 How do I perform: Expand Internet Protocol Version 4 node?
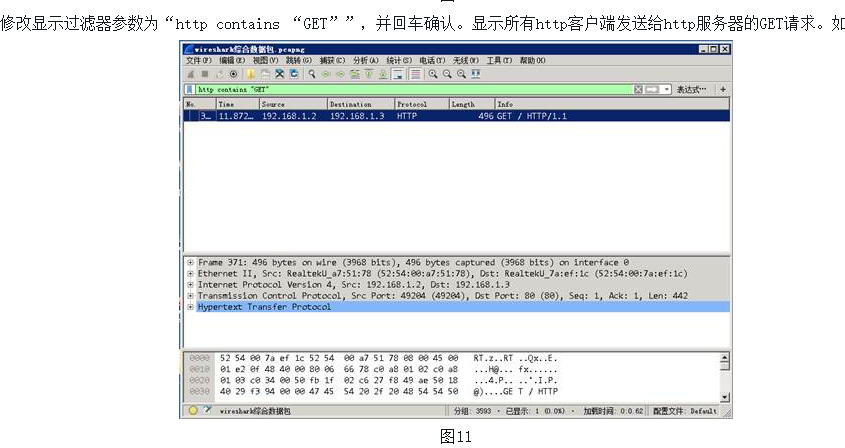tap(190, 285)
